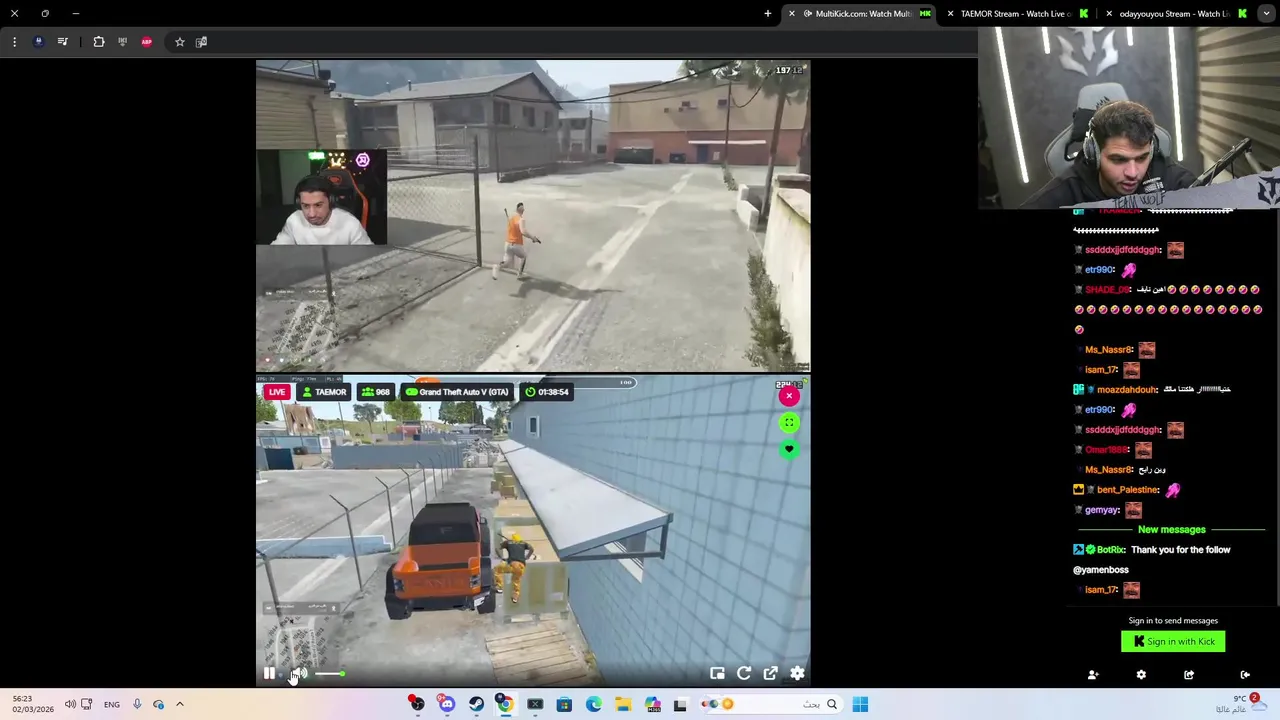Open a new browser tab
The width and height of the screenshot is (1280, 720).
[x=768, y=14]
